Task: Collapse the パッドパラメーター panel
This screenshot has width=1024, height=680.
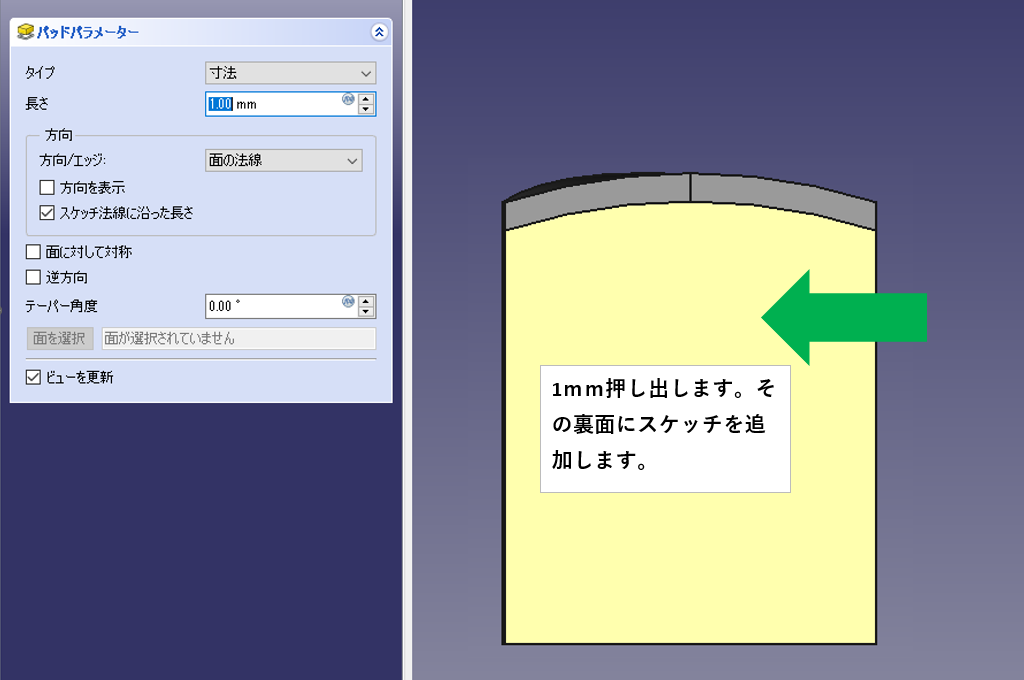Action: [378, 32]
